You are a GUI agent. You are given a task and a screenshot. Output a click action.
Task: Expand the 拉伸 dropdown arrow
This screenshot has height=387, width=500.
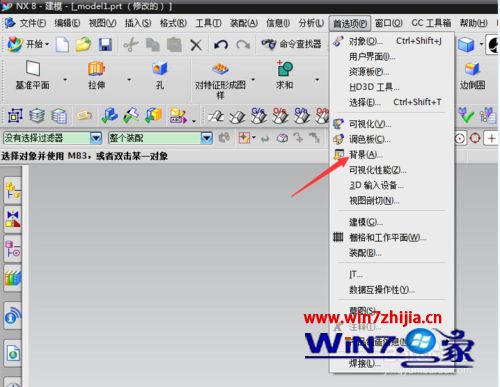point(129,80)
